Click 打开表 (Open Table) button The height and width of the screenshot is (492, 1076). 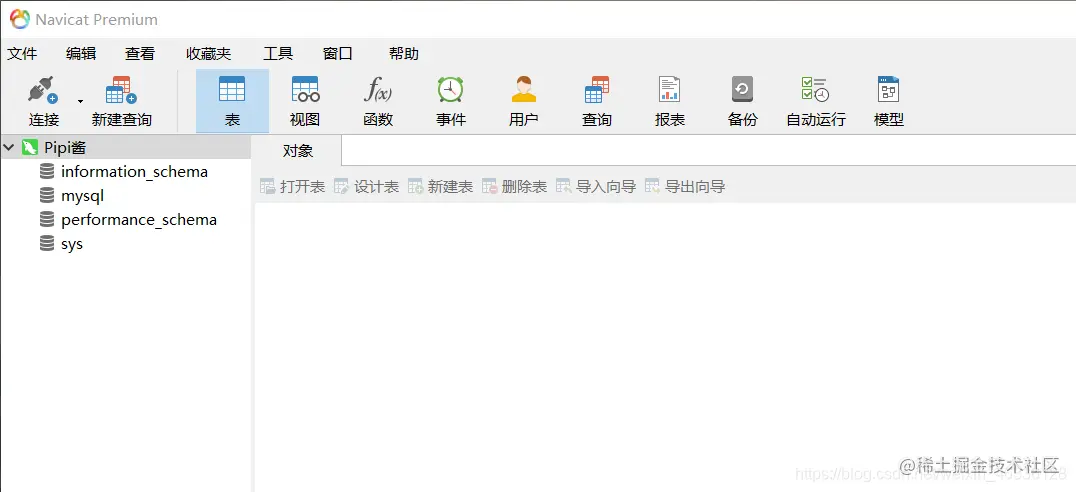coord(292,187)
